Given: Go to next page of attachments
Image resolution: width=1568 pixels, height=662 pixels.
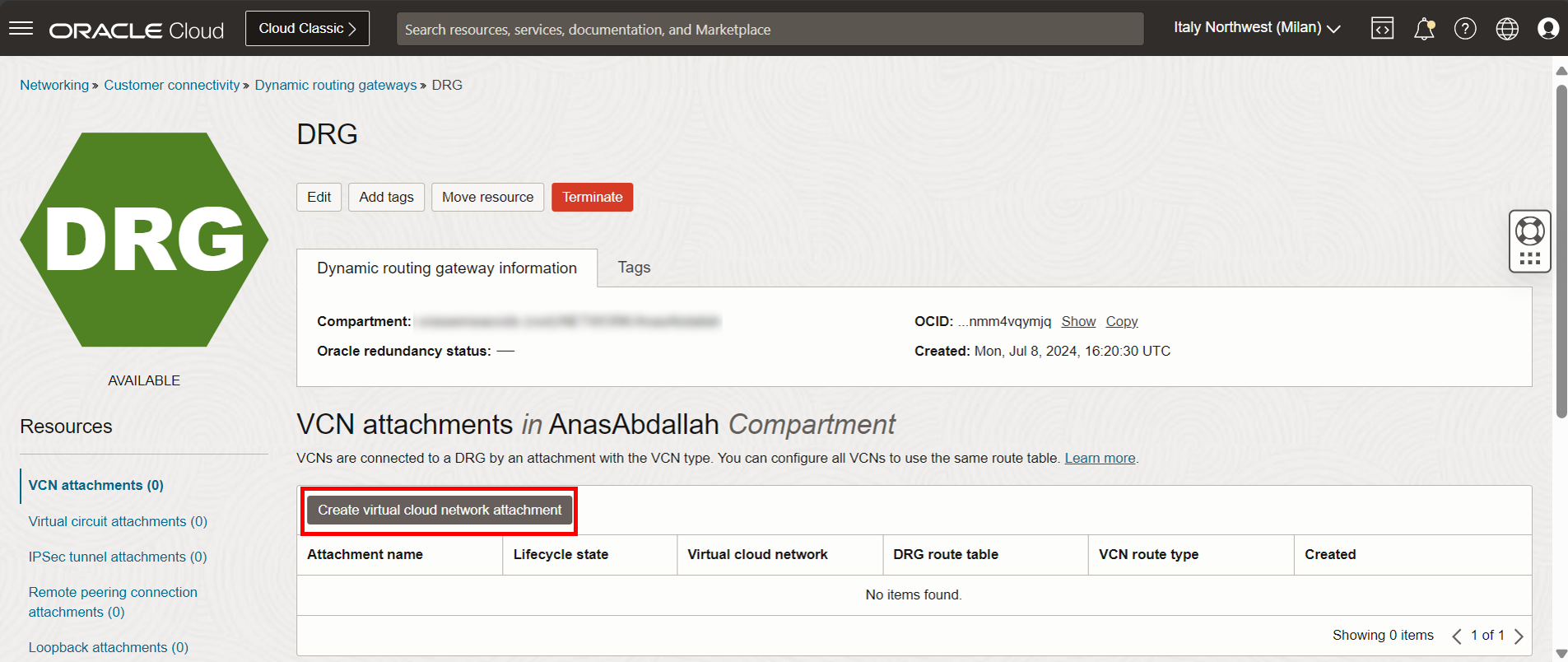Looking at the screenshot, I should (x=1519, y=636).
